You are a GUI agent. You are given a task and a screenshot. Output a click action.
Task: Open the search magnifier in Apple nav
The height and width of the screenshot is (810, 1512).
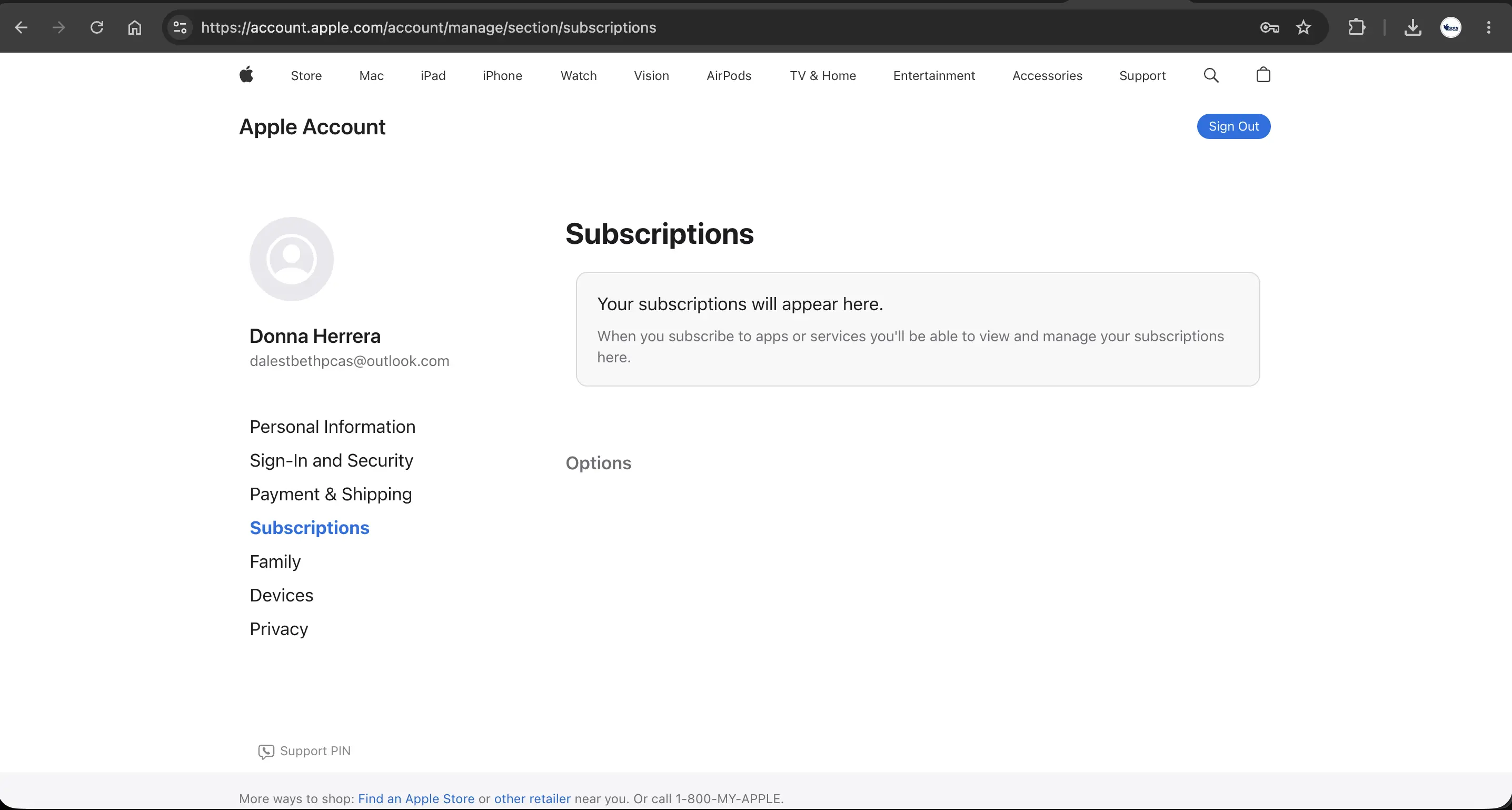[x=1211, y=75]
